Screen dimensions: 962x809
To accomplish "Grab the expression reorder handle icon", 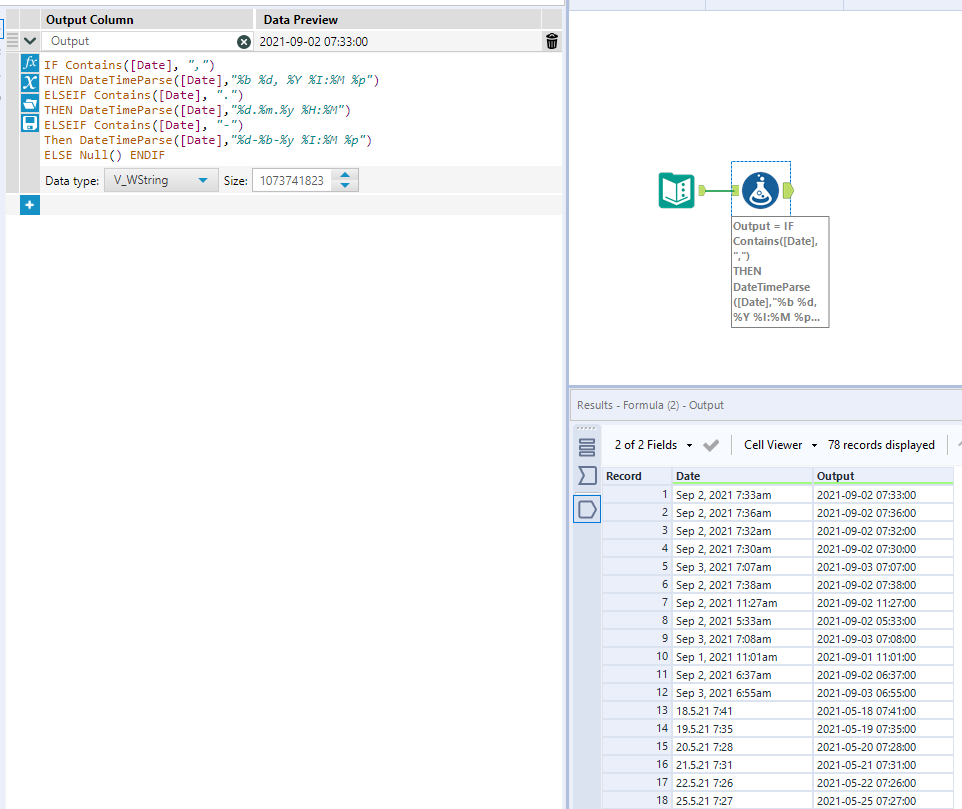I will tap(12, 41).
